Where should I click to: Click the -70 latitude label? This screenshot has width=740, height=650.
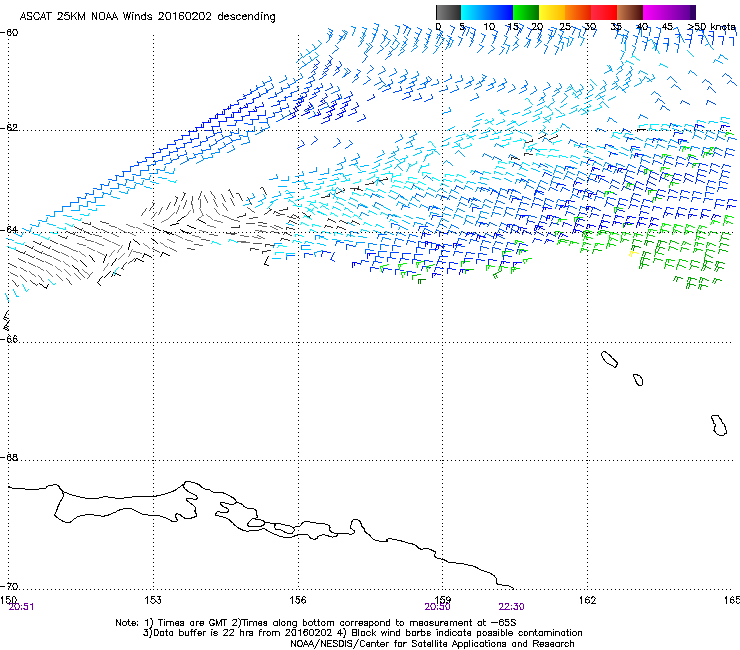click(9, 587)
